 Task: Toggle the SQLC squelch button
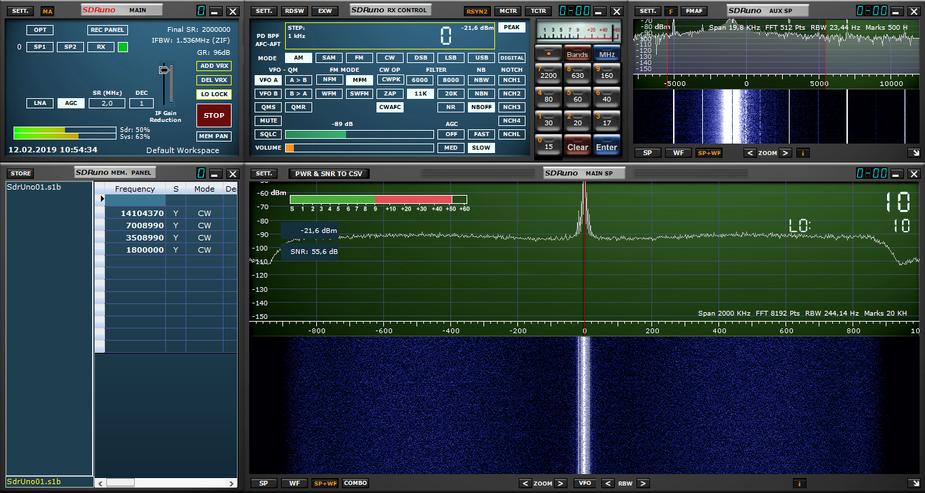[268, 134]
